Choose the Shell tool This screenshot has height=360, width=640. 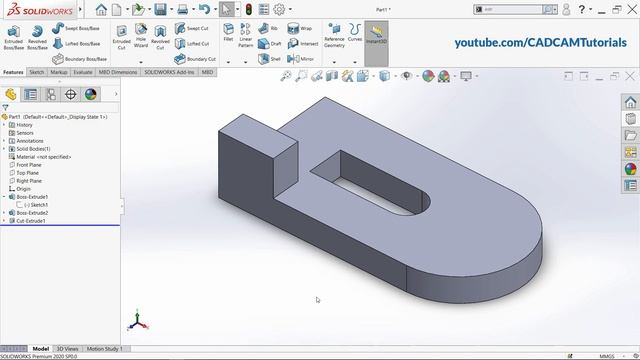[269, 59]
